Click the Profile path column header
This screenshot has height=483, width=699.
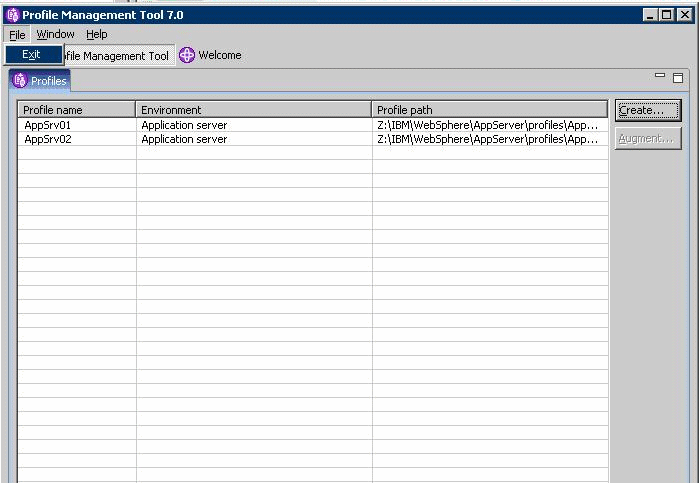(x=489, y=110)
